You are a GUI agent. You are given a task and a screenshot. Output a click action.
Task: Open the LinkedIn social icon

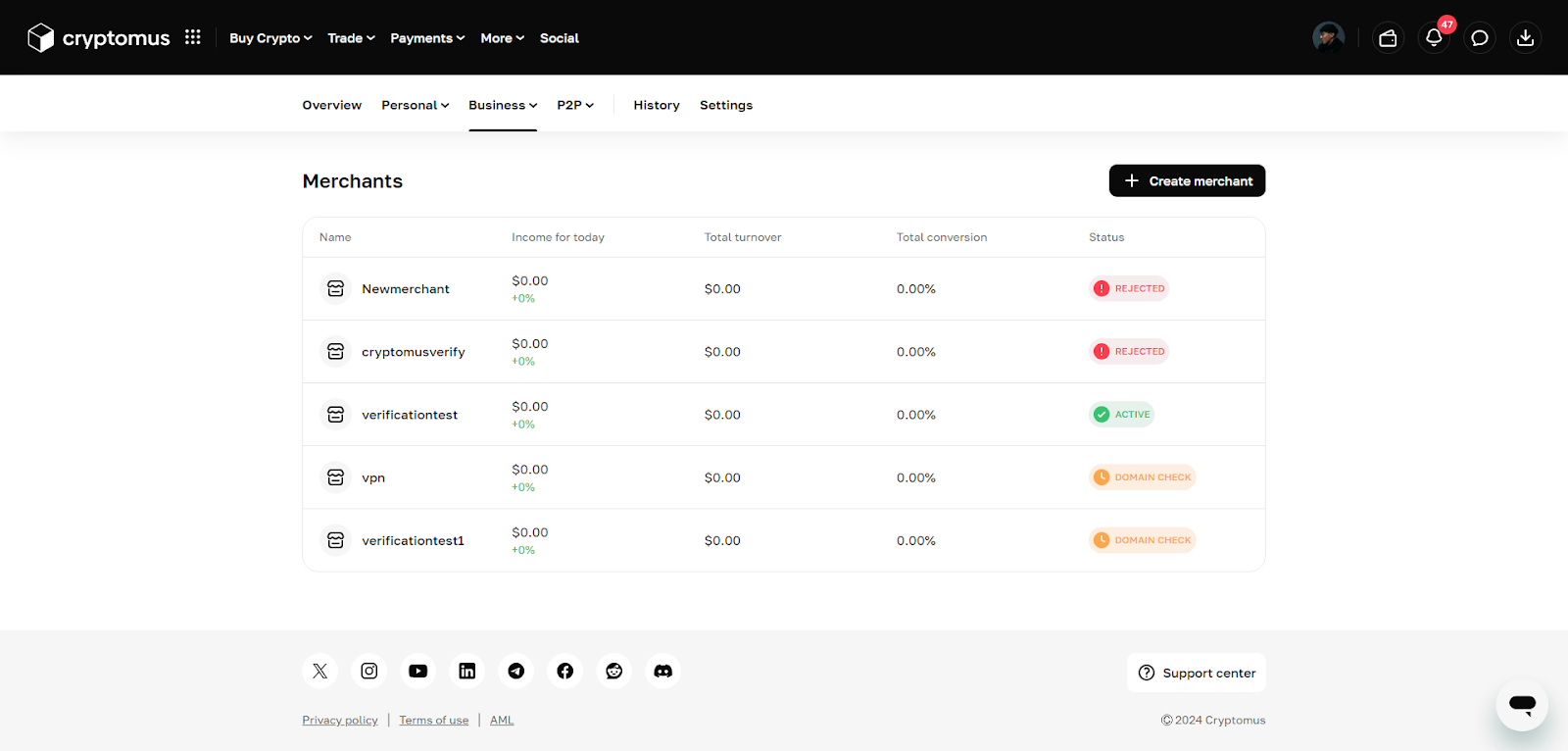click(x=467, y=672)
